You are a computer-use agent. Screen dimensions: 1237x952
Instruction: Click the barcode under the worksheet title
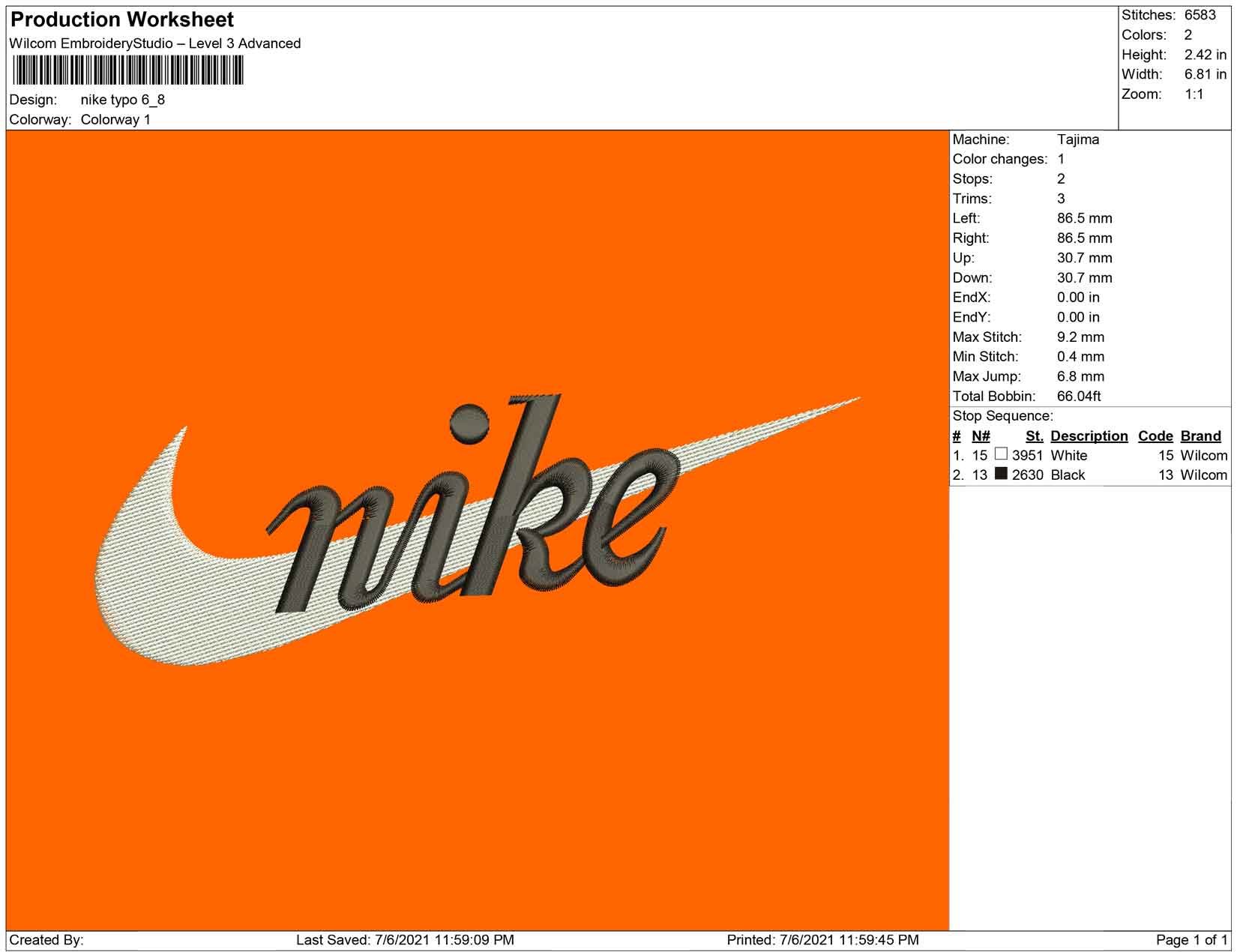pyautogui.click(x=127, y=71)
